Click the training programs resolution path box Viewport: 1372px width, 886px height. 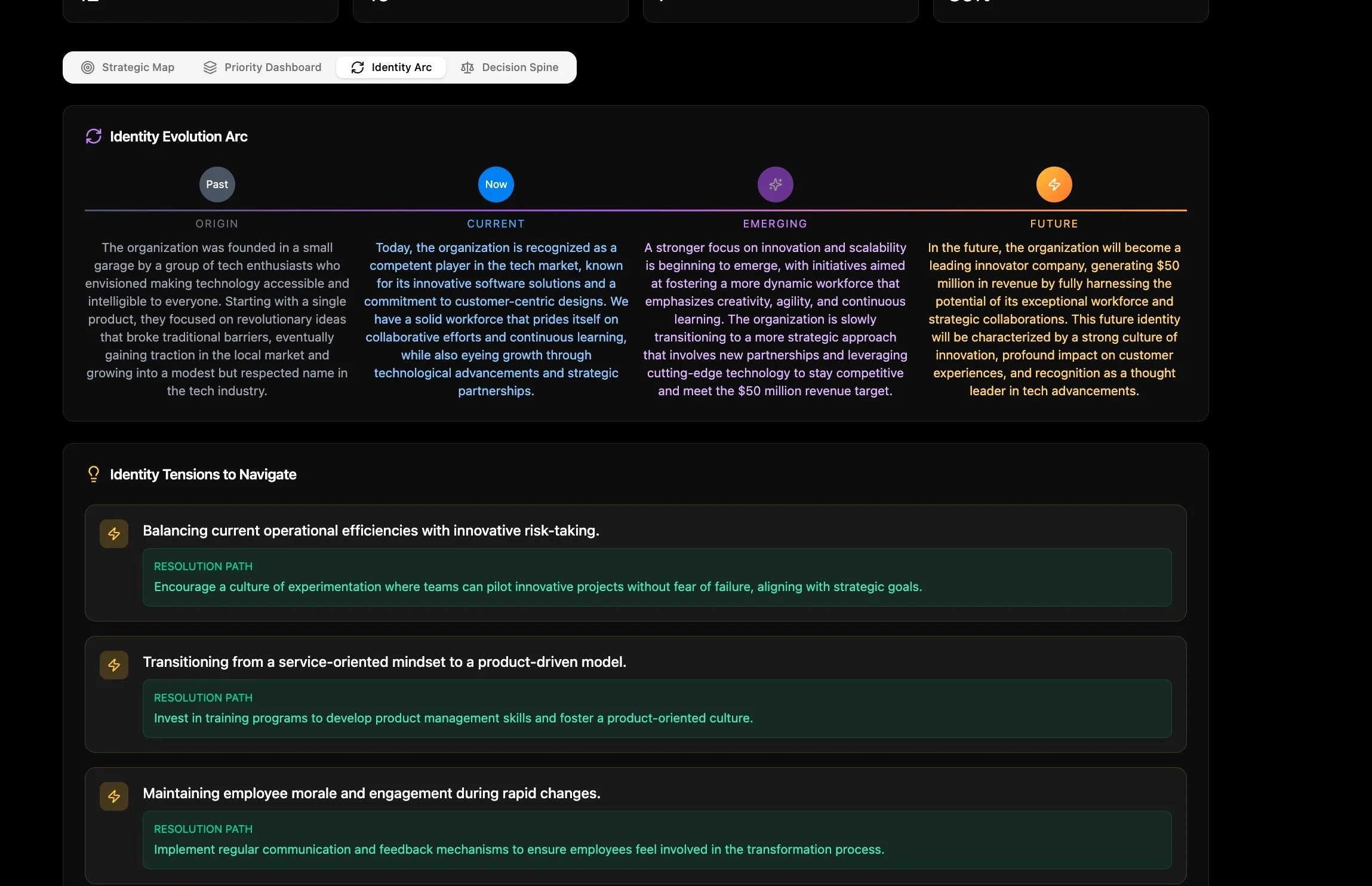[657, 709]
